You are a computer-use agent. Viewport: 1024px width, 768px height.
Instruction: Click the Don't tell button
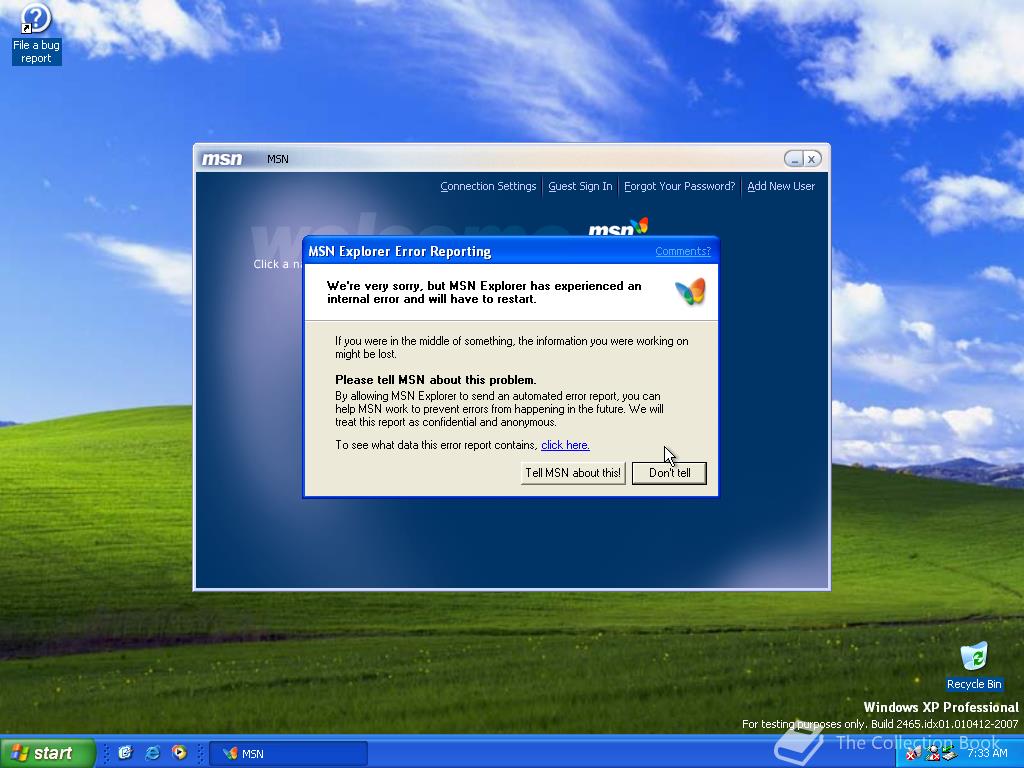[669, 473]
